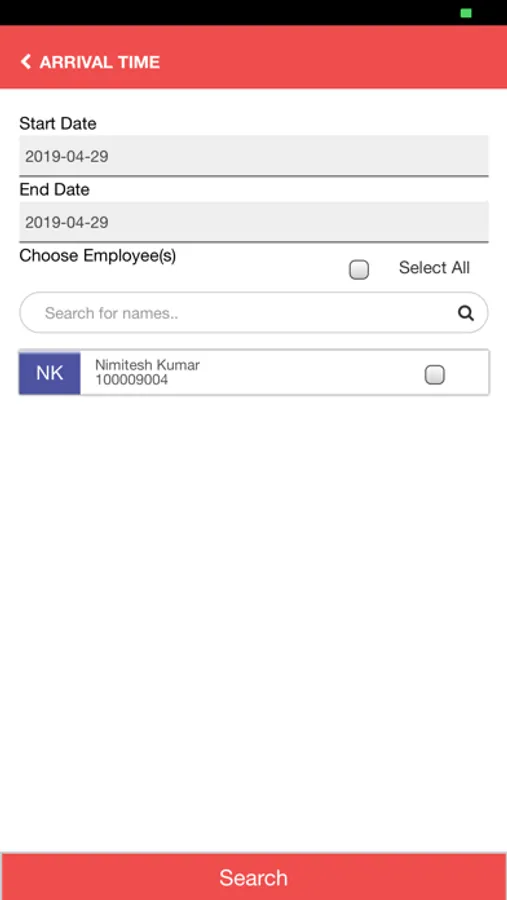Tap the black status bar
507x900 pixels.
230,13
